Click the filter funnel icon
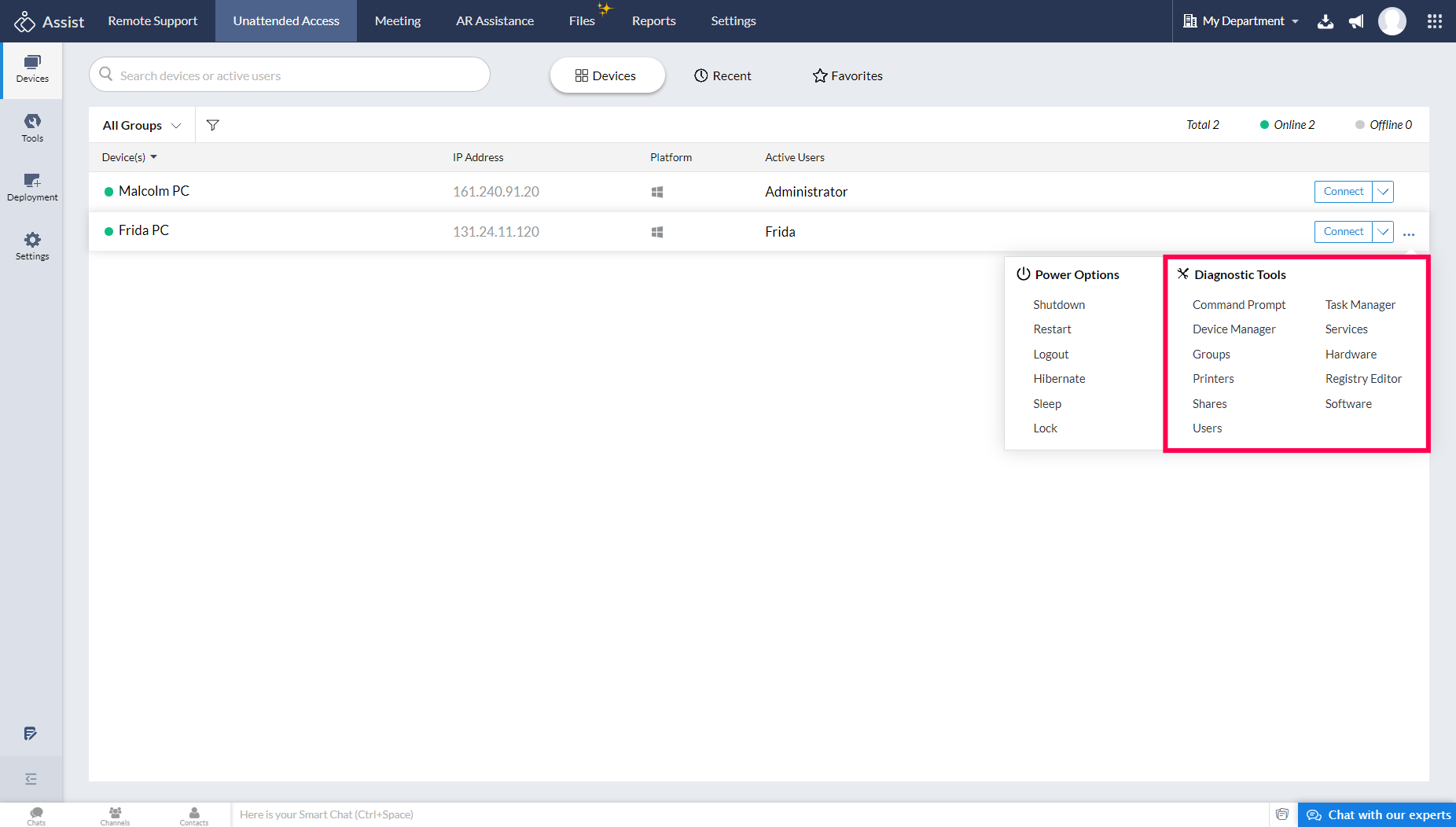 click(x=212, y=125)
